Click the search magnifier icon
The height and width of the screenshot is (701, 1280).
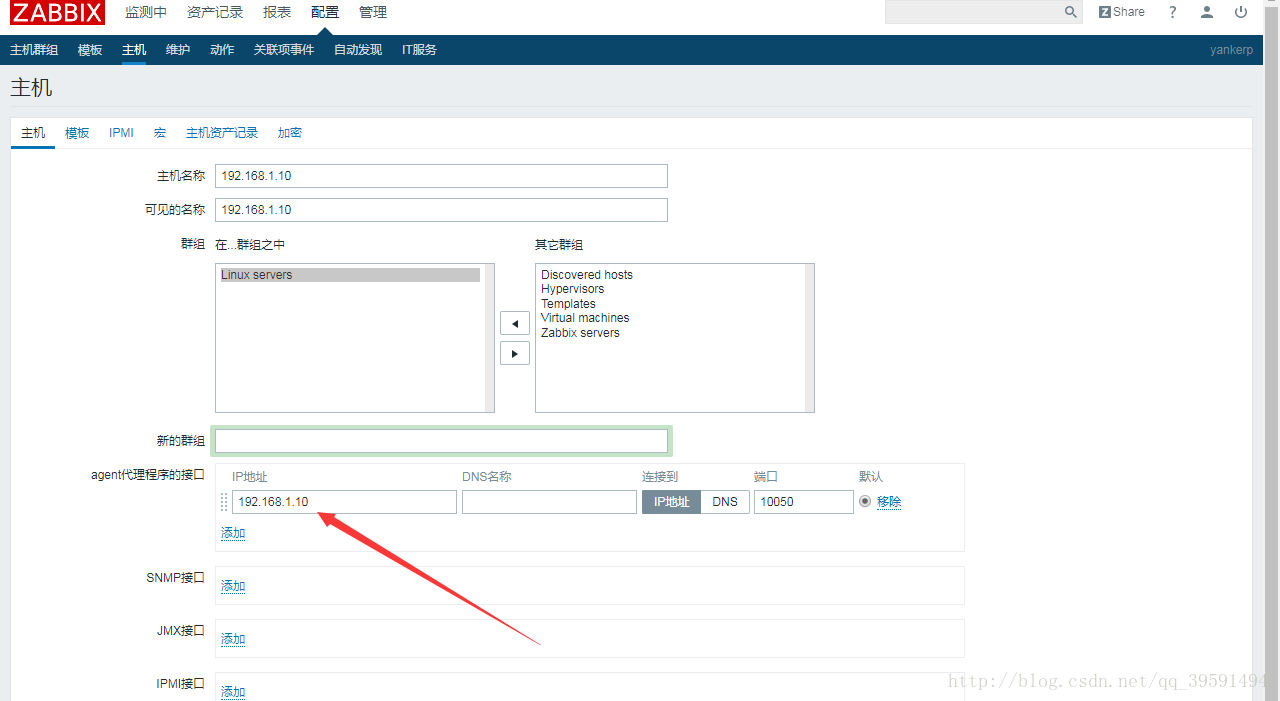pyautogui.click(x=1070, y=12)
